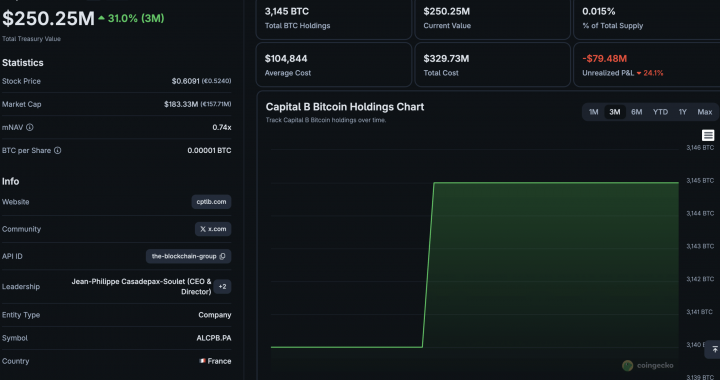
Task: Click the 3,142 BTC axis label
Action: click(x=700, y=279)
